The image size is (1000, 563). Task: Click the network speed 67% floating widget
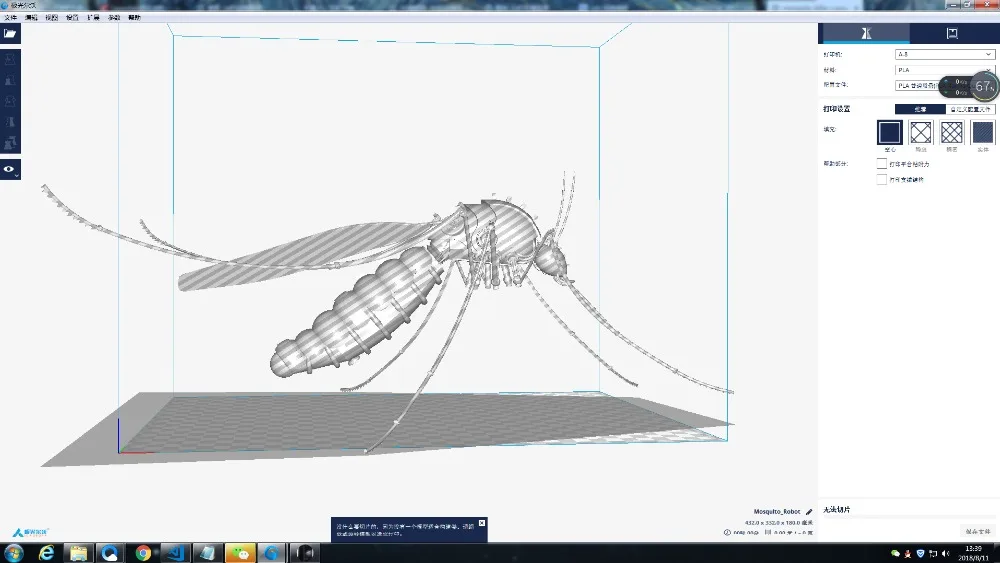[970, 86]
